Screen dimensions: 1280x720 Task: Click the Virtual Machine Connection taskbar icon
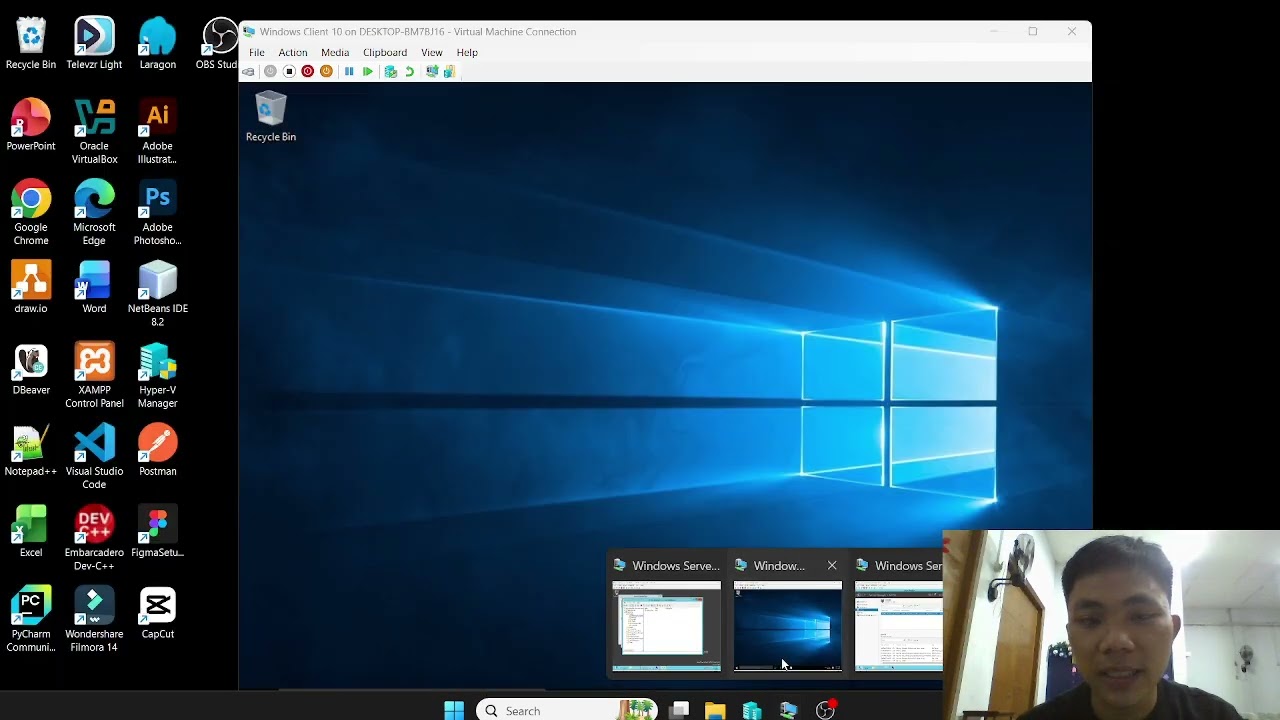click(x=788, y=710)
